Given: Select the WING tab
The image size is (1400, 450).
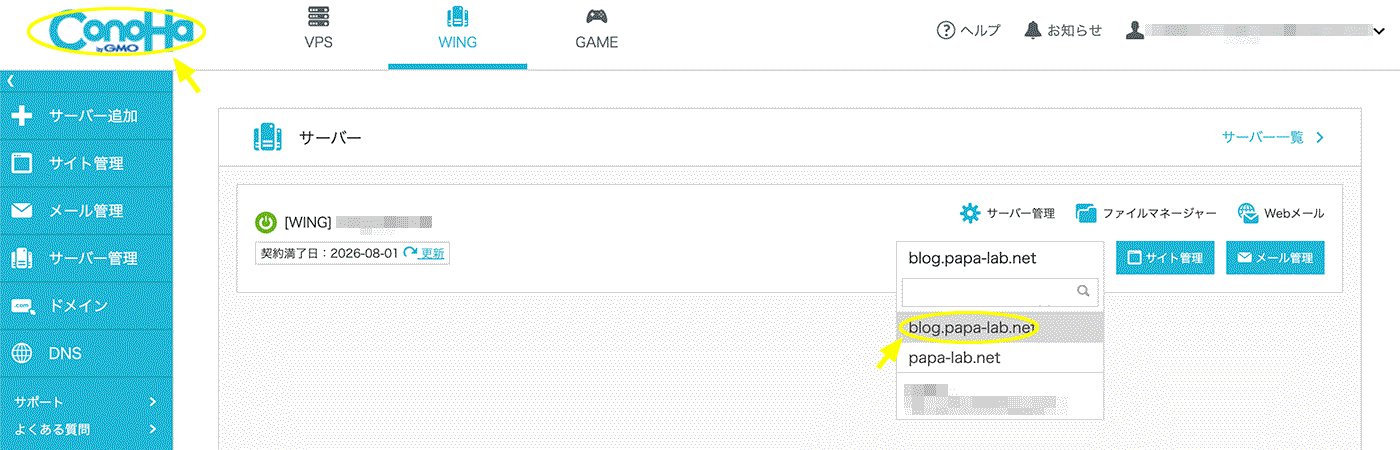Looking at the screenshot, I should coord(457,30).
